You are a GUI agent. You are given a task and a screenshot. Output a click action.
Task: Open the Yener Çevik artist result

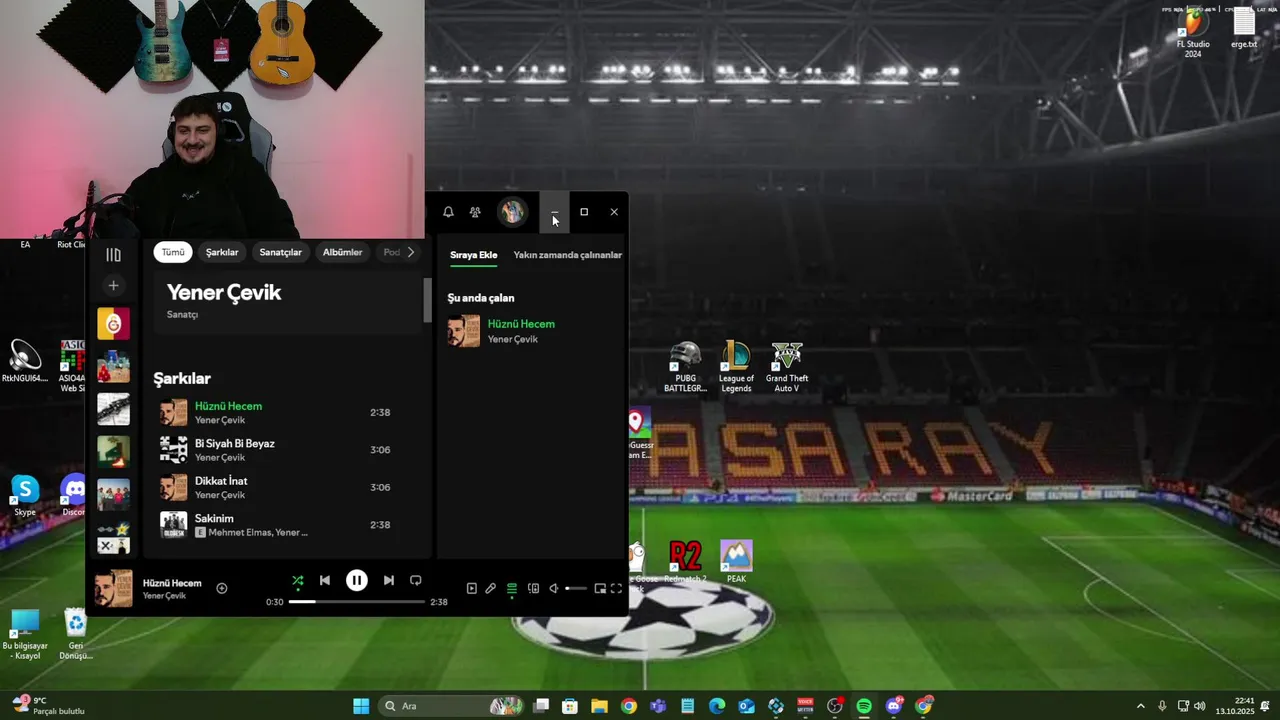(x=288, y=301)
